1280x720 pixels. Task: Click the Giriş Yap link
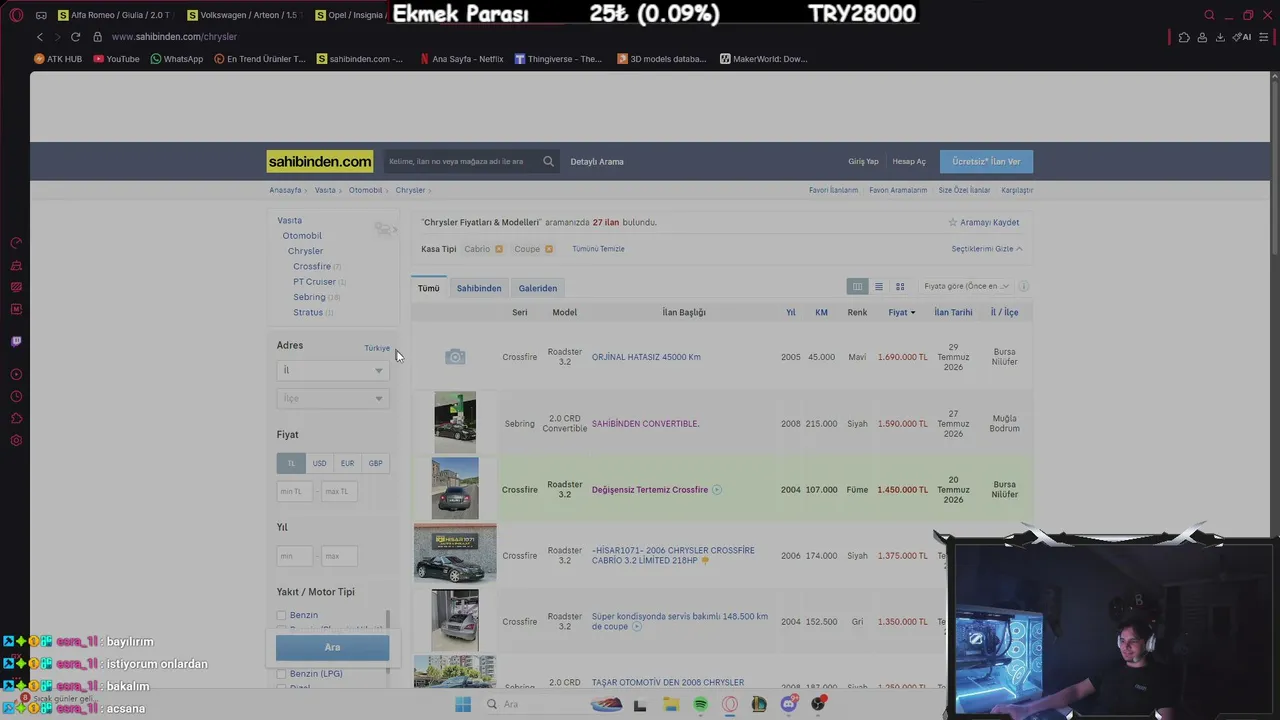tap(863, 161)
